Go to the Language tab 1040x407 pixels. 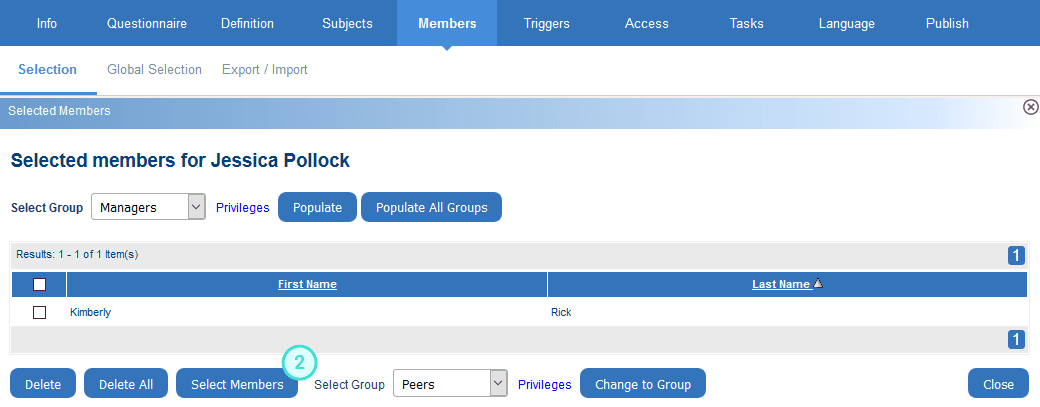click(846, 23)
